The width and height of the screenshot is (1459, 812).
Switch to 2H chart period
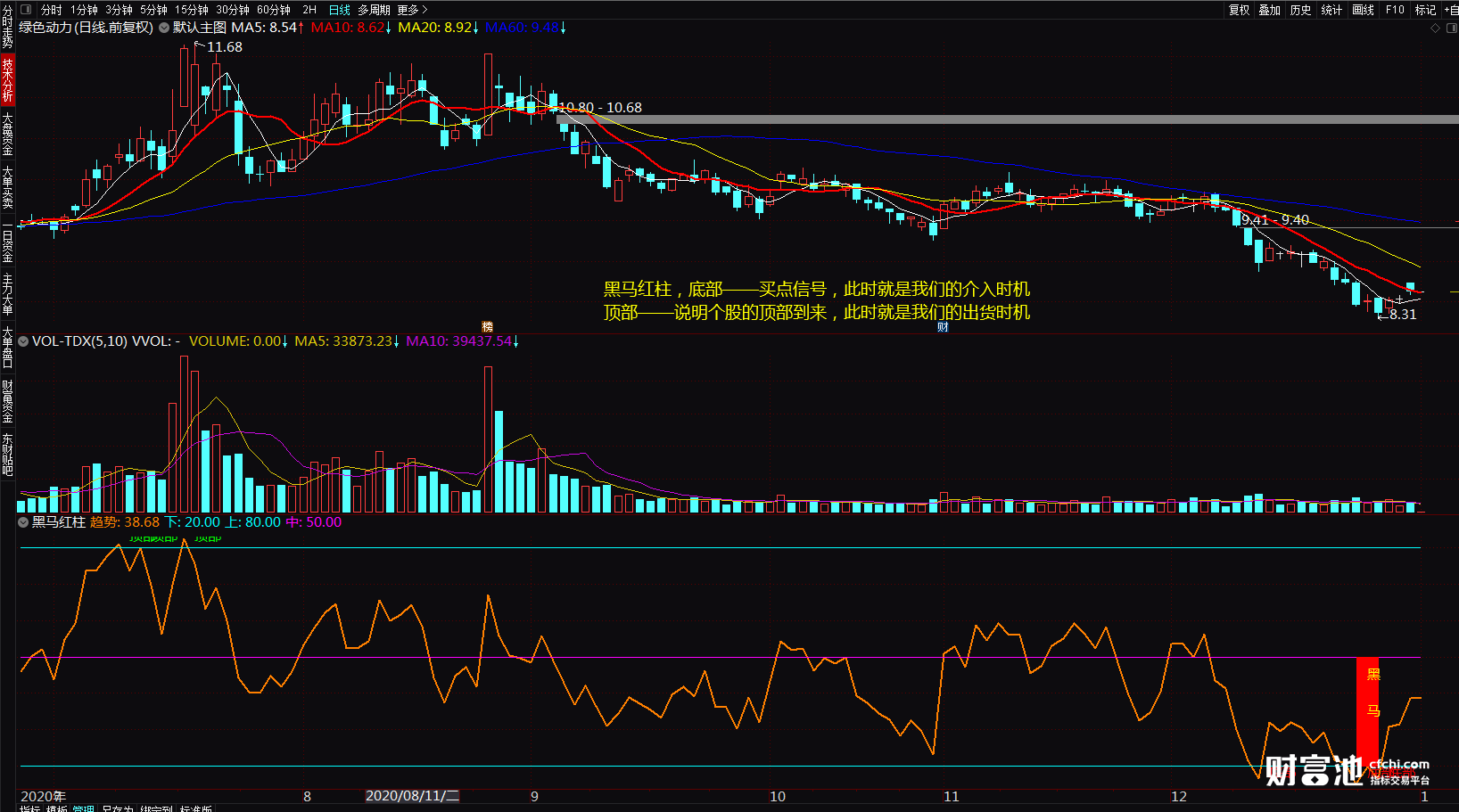click(309, 10)
